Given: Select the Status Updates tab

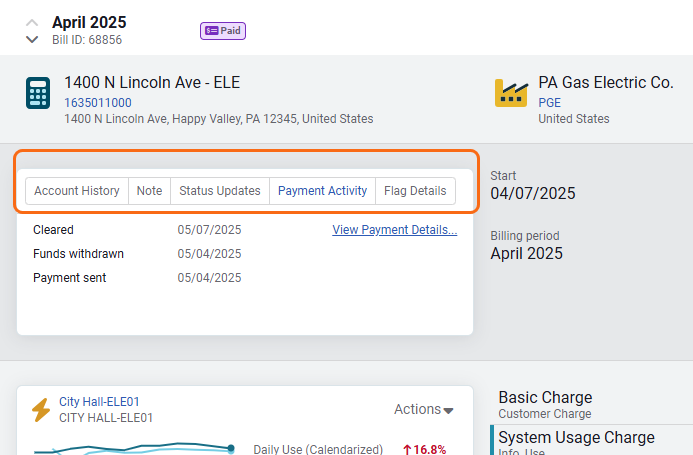Looking at the screenshot, I should click(219, 191).
